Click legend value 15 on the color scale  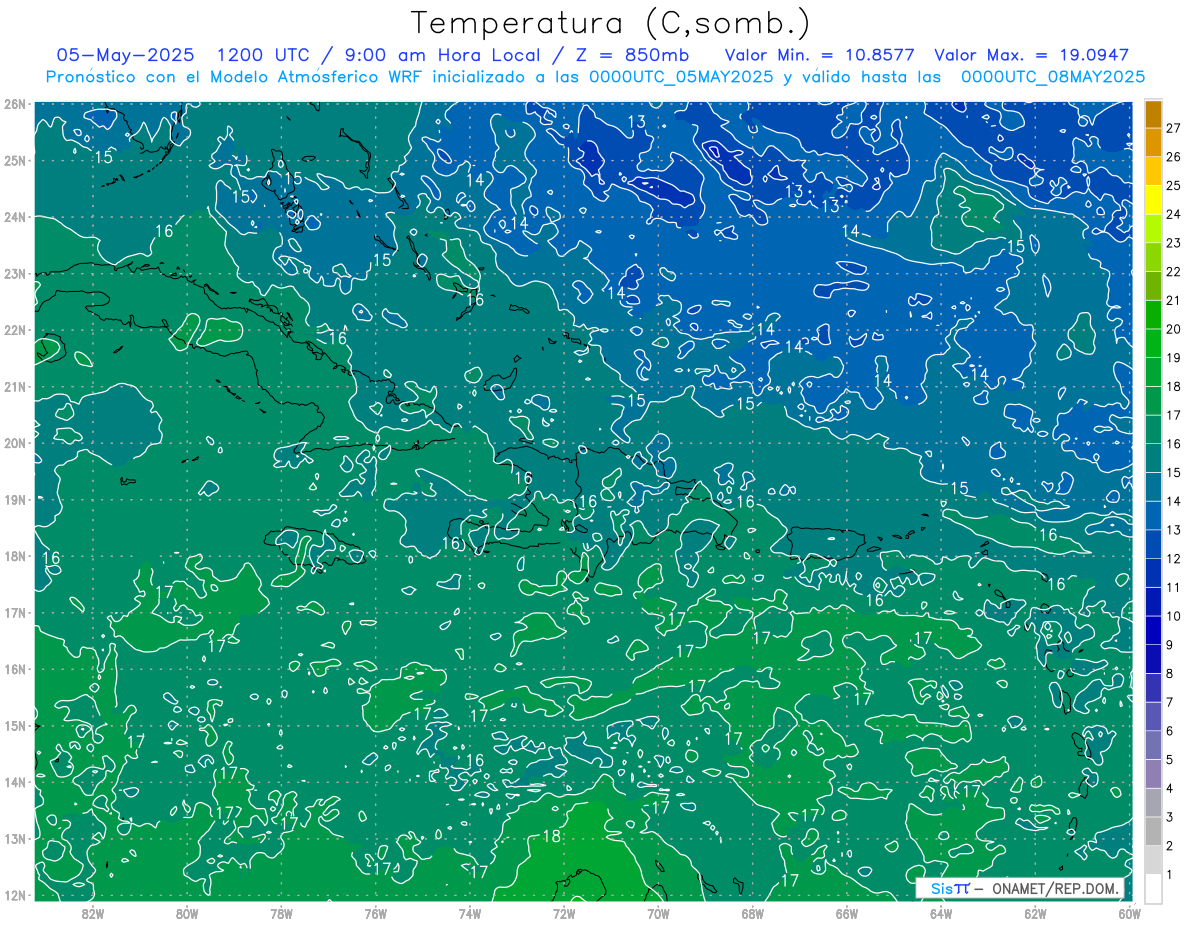[x=1173, y=472]
